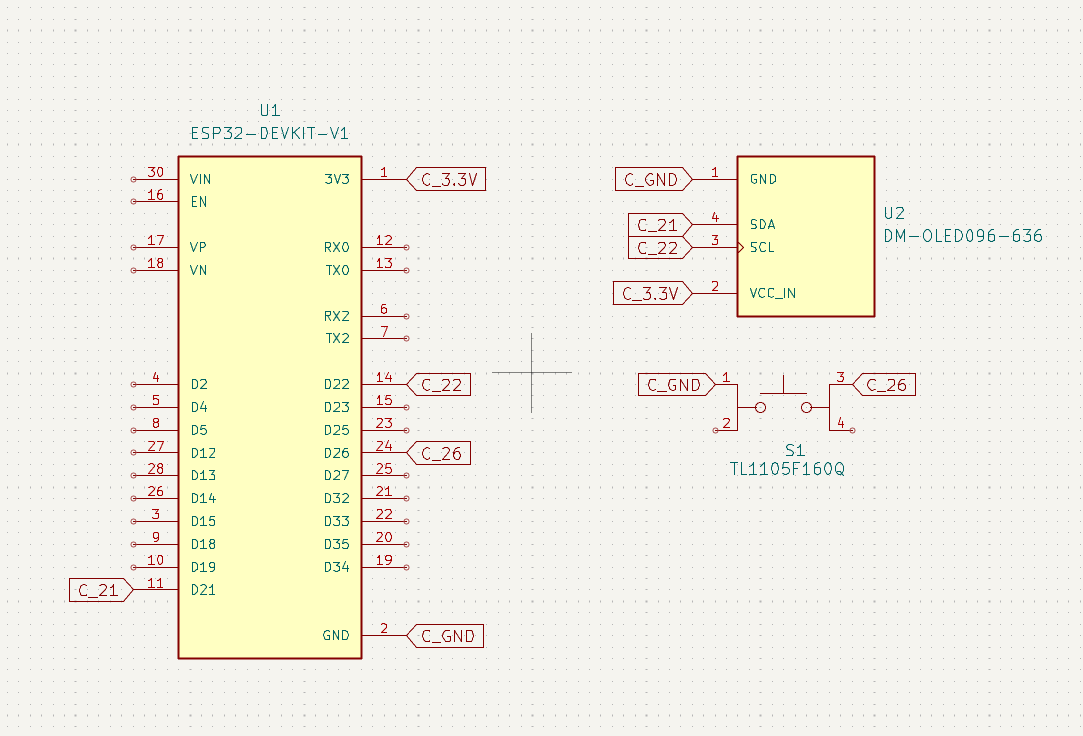This screenshot has height=736, width=1083.
Task: Select the C_22 label next to D22 pin
Action: [x=441, y=385]
